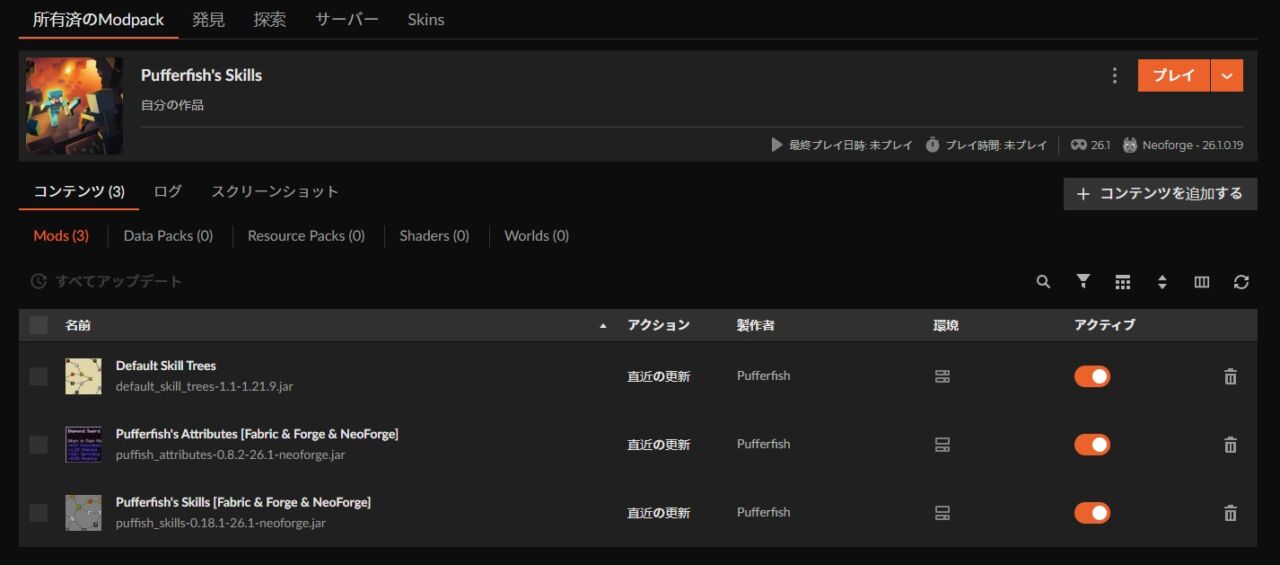Click Pufferfish's Skills [Fabric & Forge & NeoForge] name
This screenshot has width=1280, height=565.
[243, 502]
